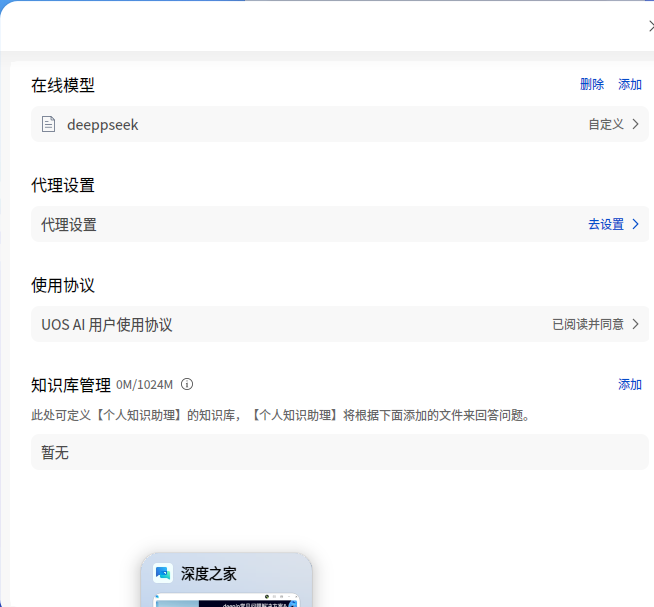
Task: Click the 深度之家 app icon
Action: (x=163, y=574)
